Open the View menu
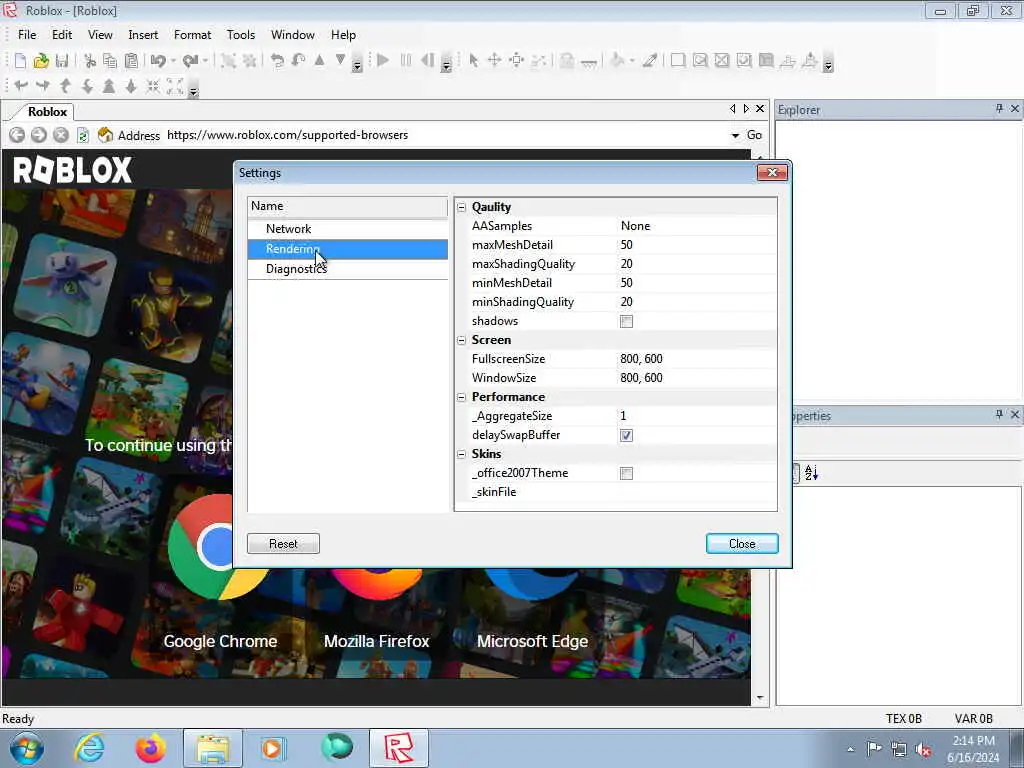 (x=100, y=35)
